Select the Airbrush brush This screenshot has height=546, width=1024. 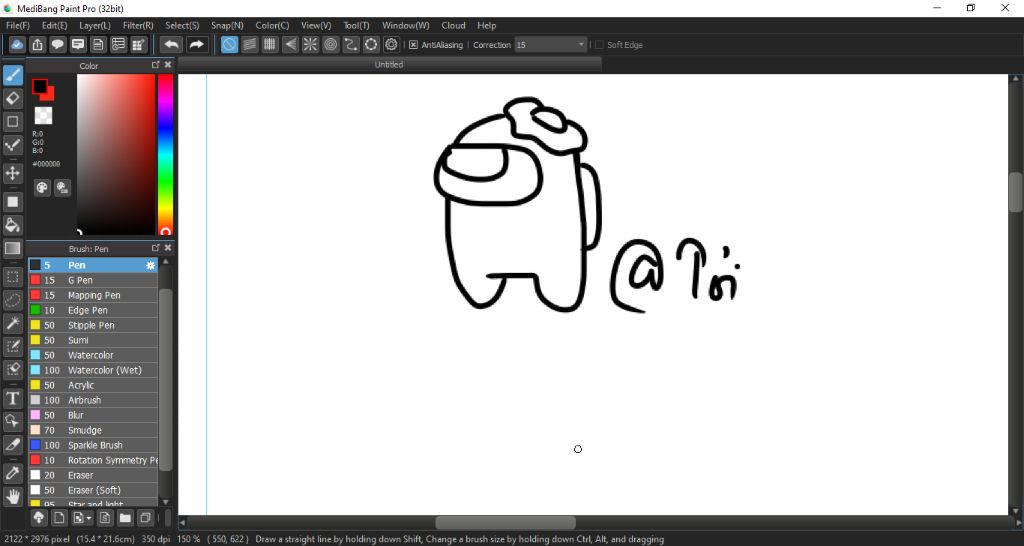pos(93,400)
